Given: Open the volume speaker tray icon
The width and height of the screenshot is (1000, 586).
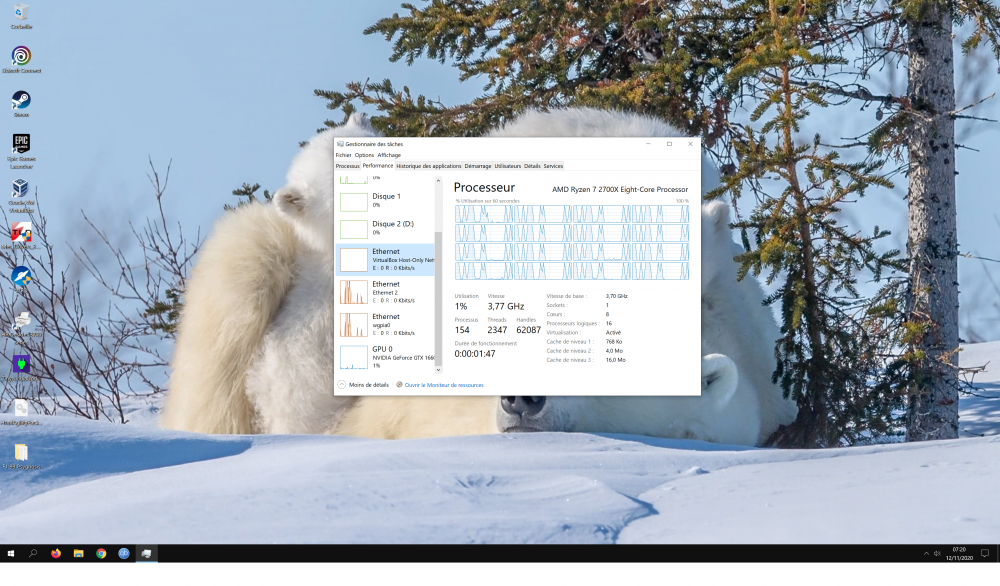Looking at the screenshot, I should (x=937, y=553).
